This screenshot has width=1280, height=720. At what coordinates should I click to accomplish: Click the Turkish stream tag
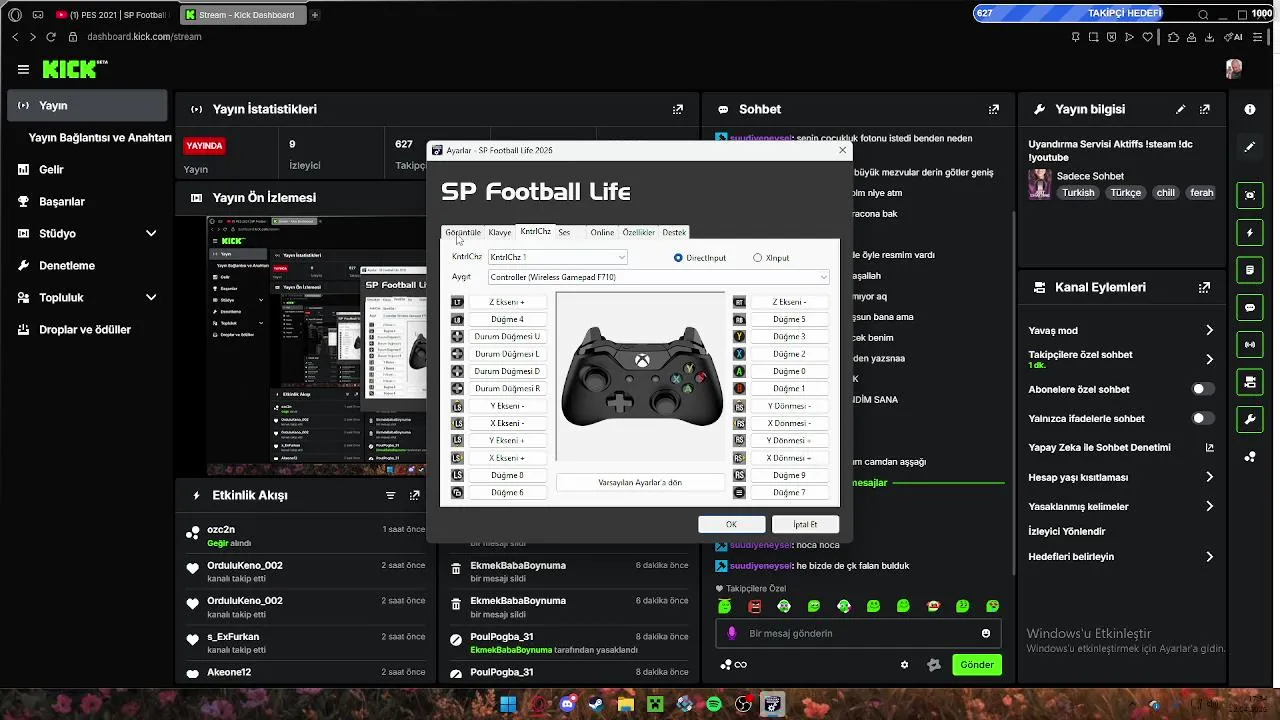[1078, 193]
